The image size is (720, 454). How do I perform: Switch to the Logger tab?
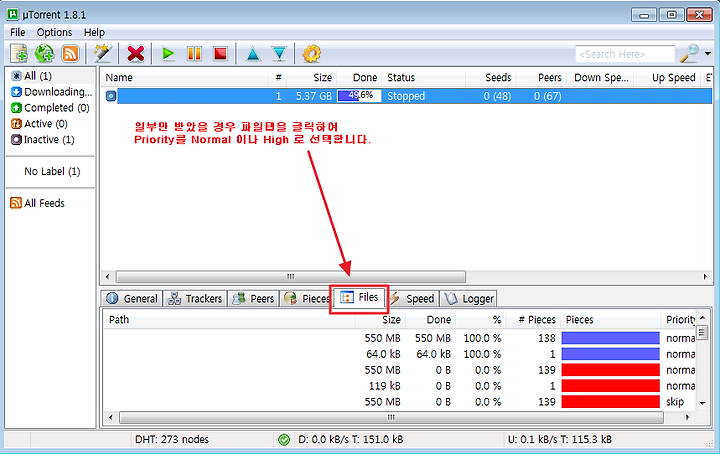click(469, 298)
